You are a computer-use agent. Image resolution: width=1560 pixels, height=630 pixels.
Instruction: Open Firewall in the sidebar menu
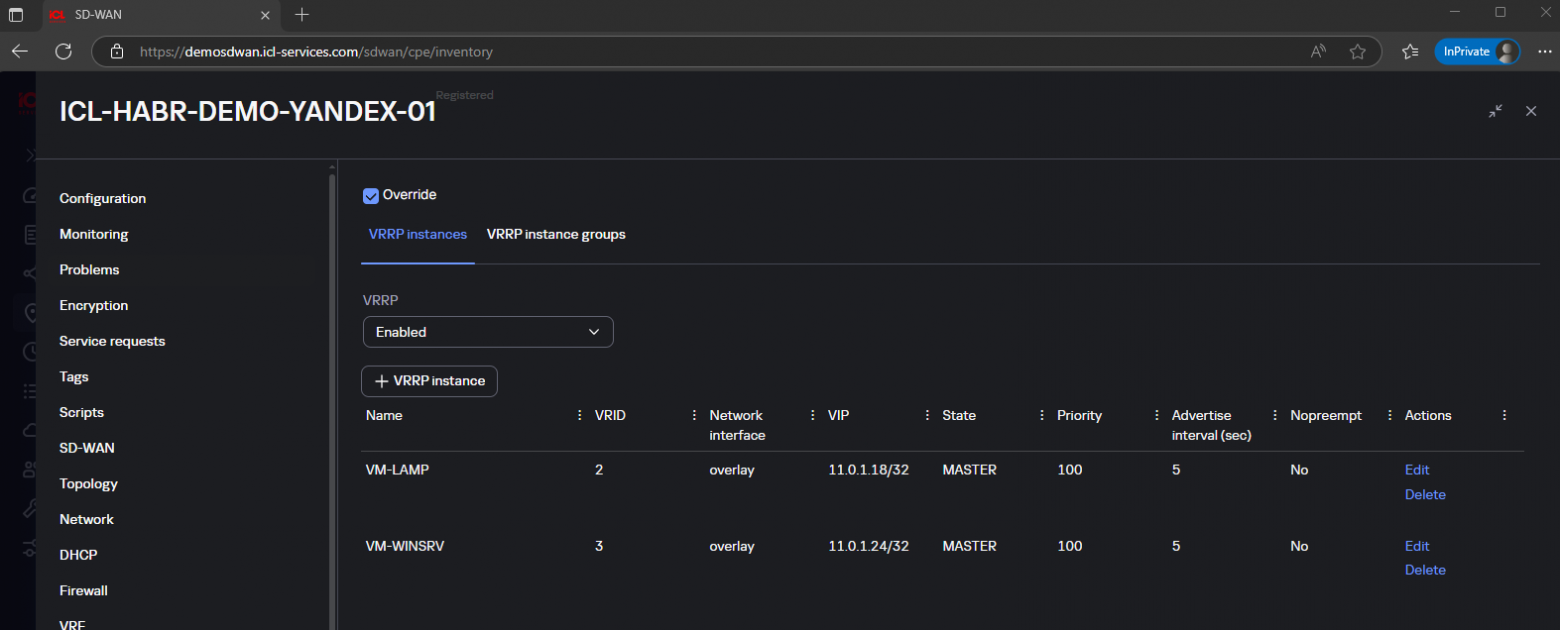pyautogui.click(x=83, y=590)
